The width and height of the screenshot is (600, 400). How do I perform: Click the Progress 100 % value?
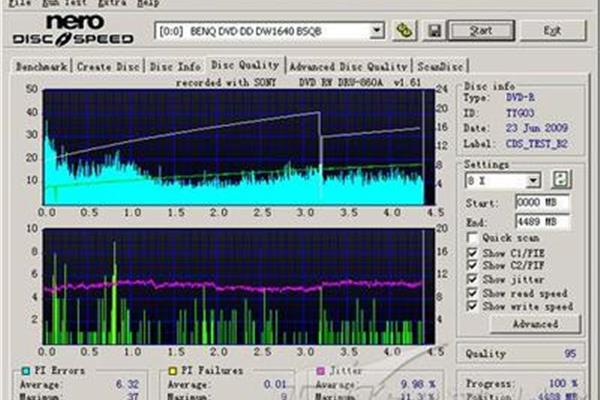pyautogui.click(x=562, y=383)
